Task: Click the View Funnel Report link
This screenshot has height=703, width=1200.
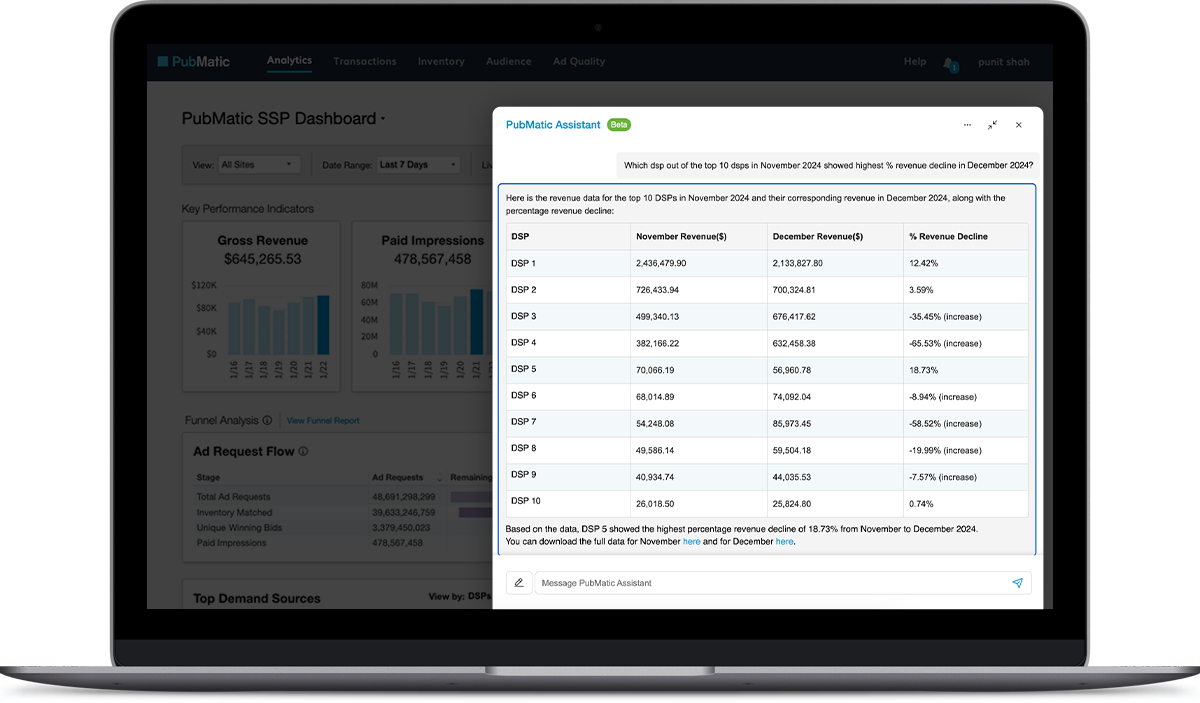Action: [323, 421]
